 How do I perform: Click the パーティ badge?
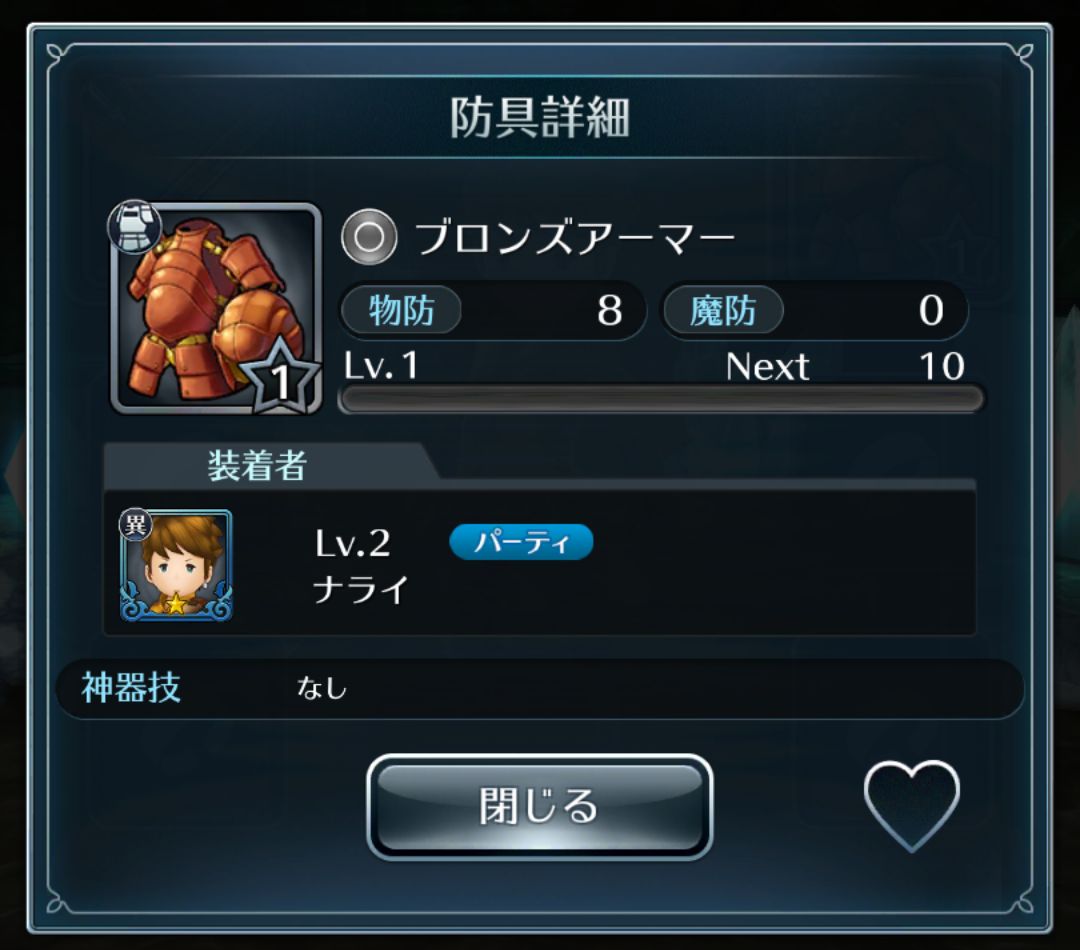(521, 542)
